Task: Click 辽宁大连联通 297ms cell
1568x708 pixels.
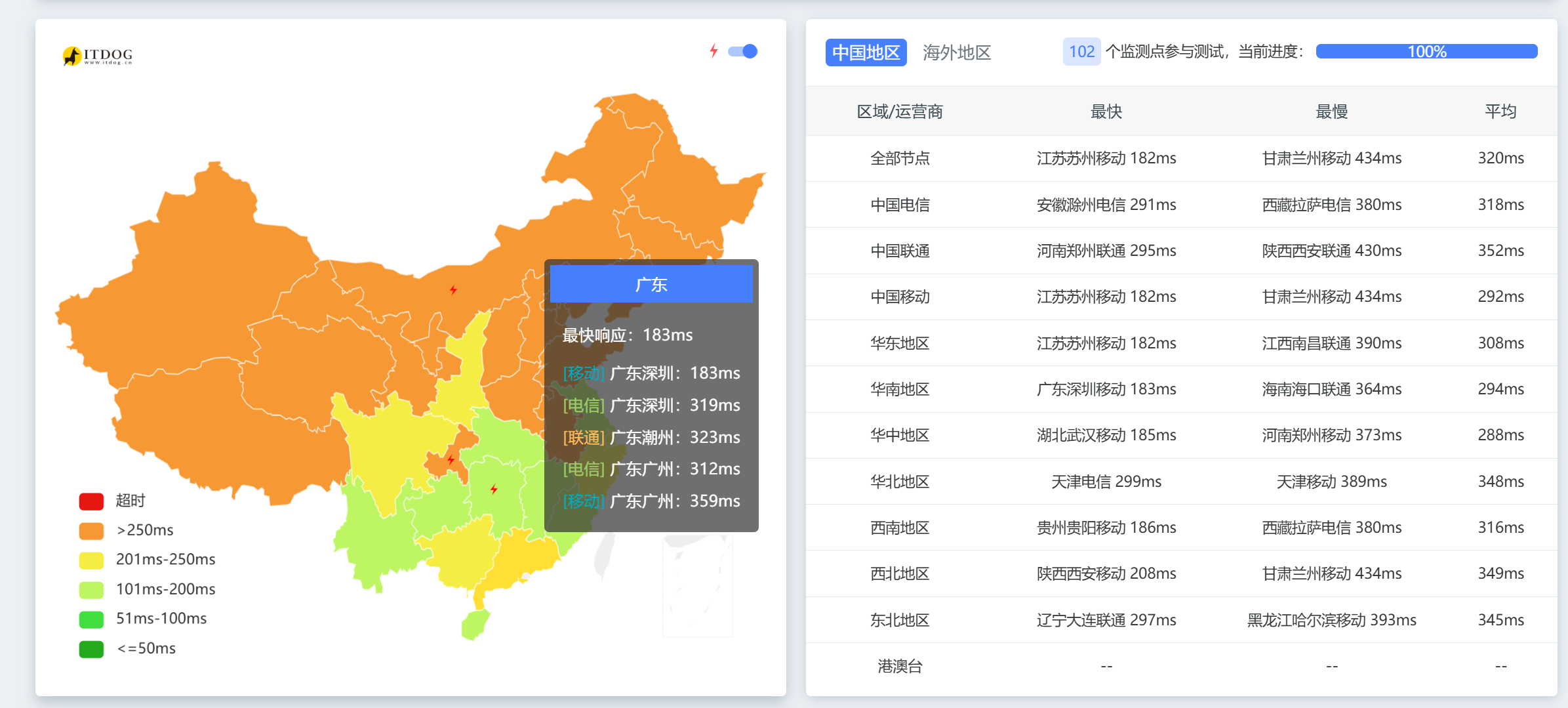Action: [x=1106, y=620]
